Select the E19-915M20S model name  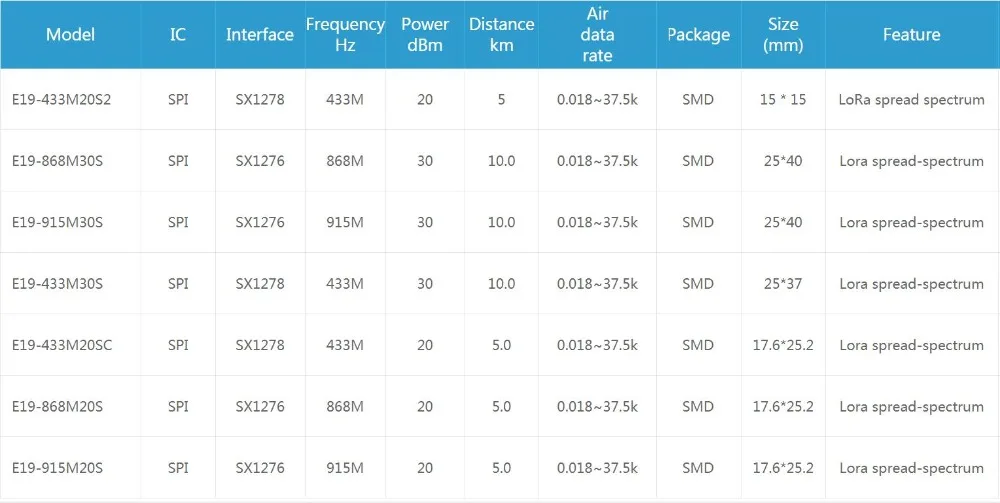(x=57, y=468)
